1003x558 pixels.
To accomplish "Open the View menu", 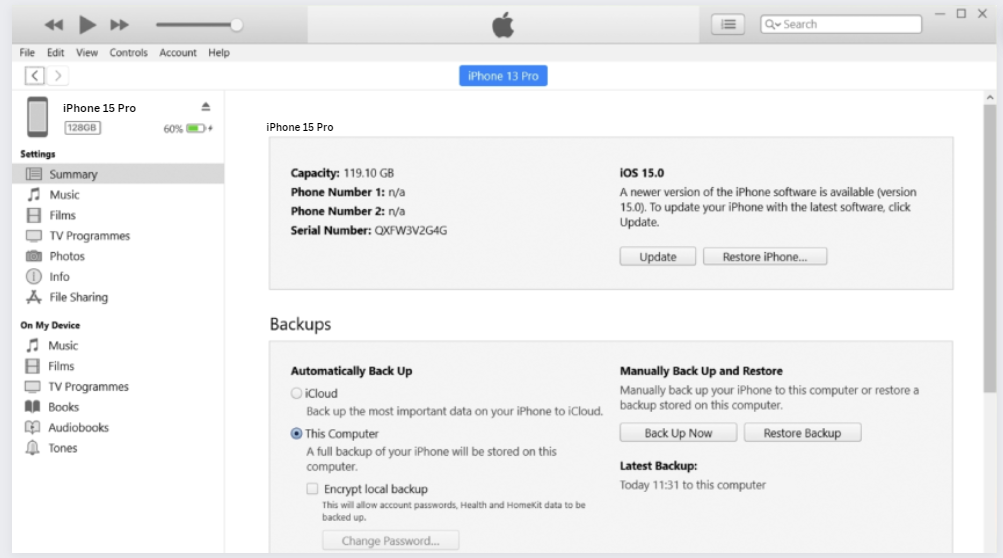I will 87,52.
